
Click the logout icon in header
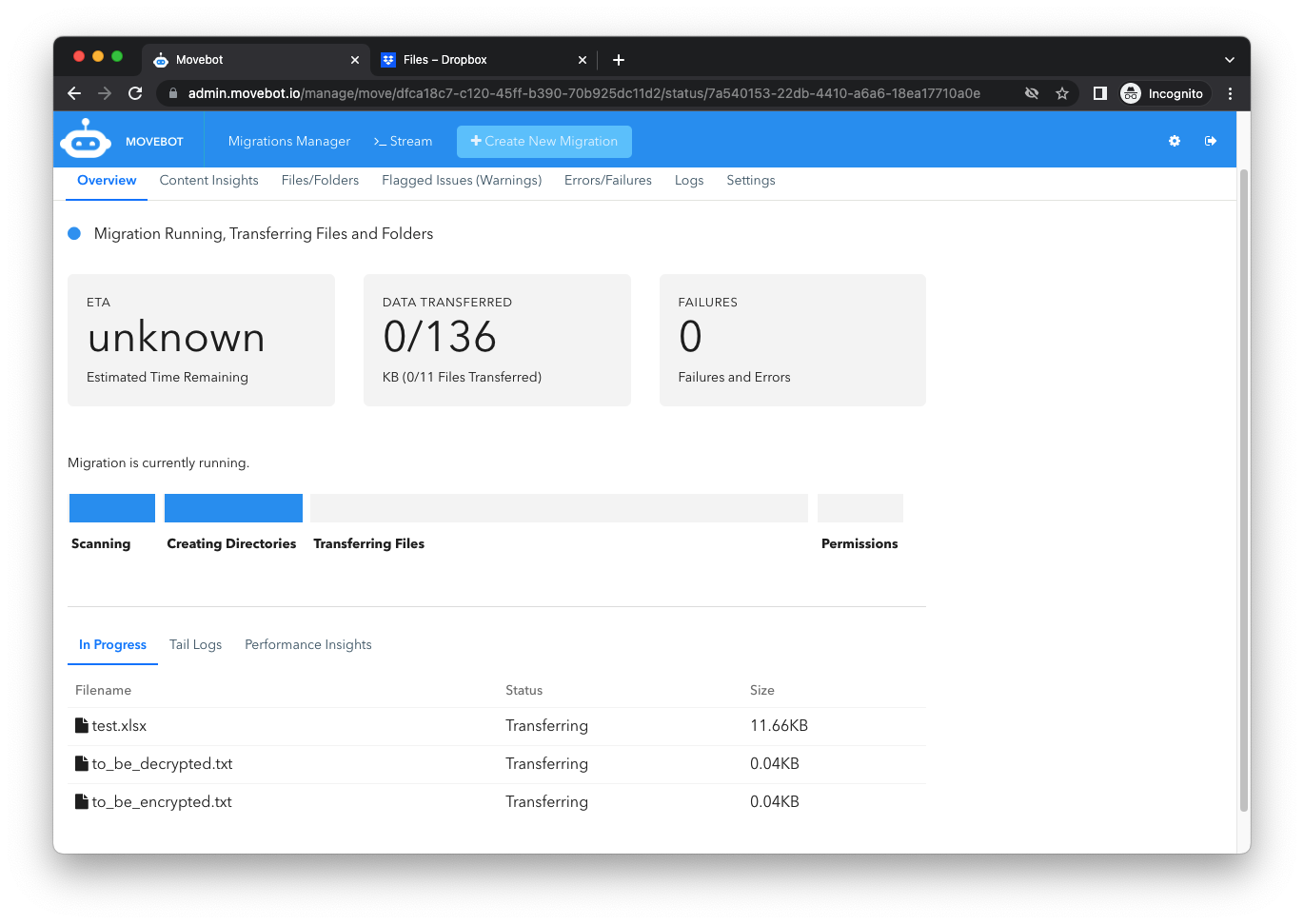(x=1211, y=141)
